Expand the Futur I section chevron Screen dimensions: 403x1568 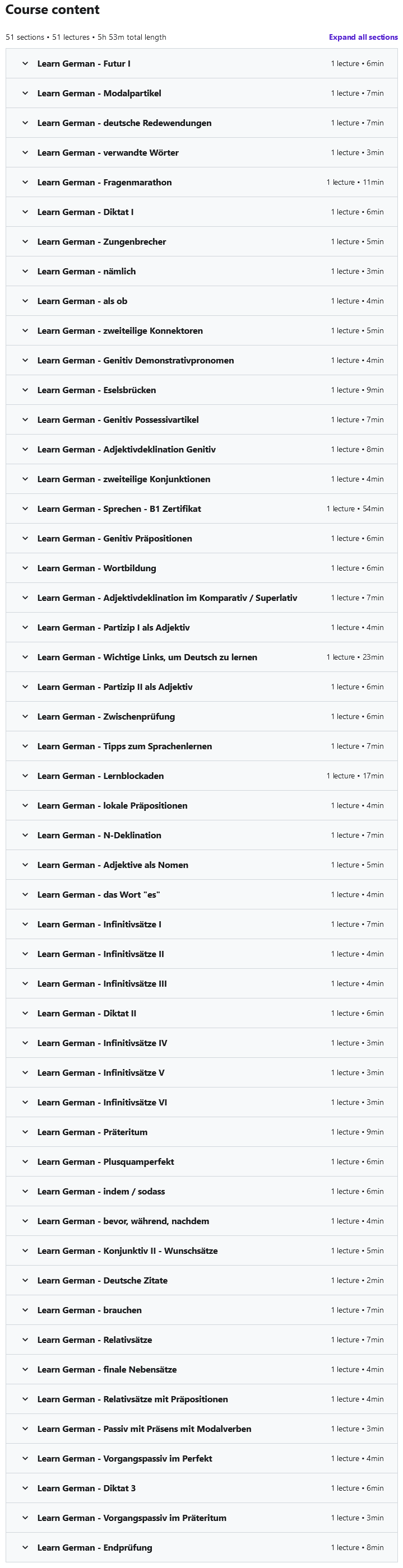(25, 63)
